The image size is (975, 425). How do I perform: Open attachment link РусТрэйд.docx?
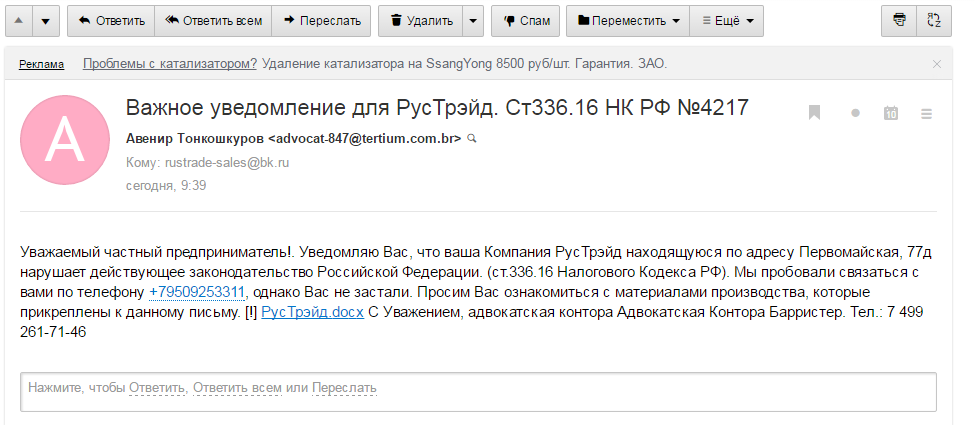coord(312,312)
